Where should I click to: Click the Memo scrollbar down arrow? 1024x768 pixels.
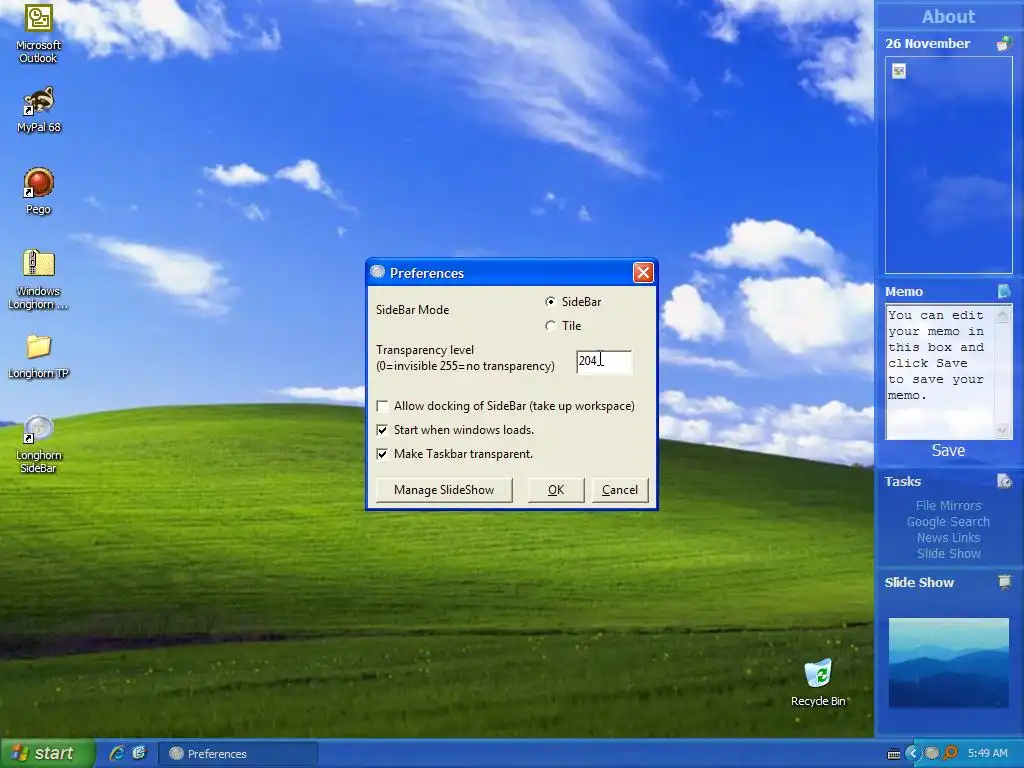[1002, 430]
